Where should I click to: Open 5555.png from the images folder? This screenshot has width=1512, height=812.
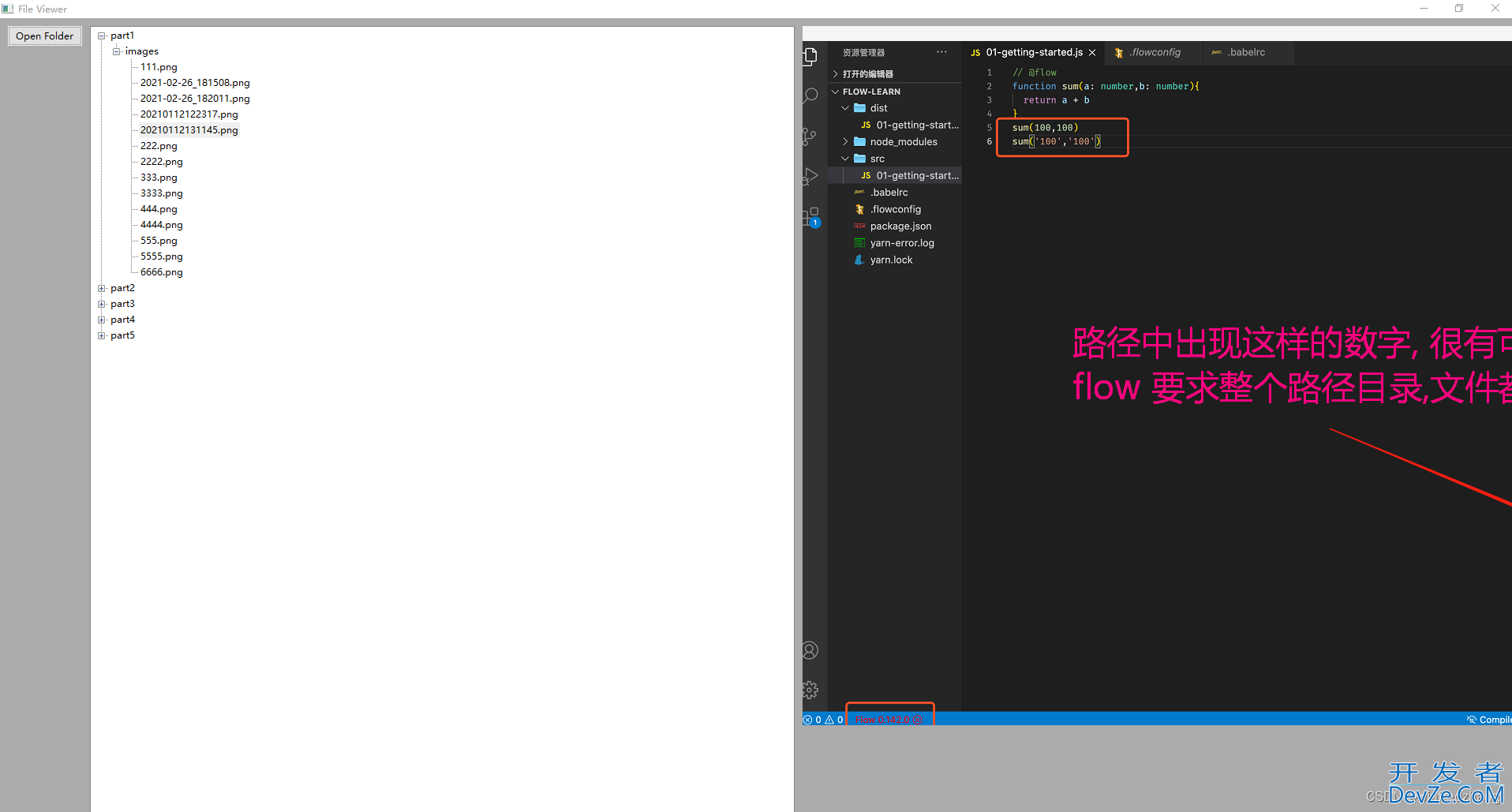[162, 256]
